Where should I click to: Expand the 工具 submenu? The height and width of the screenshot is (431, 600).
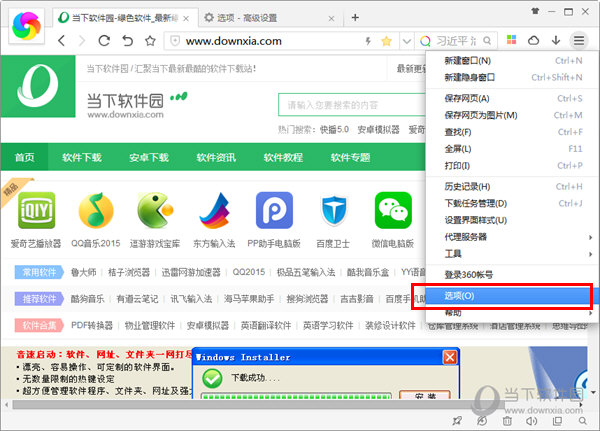[x=512, y=254]
